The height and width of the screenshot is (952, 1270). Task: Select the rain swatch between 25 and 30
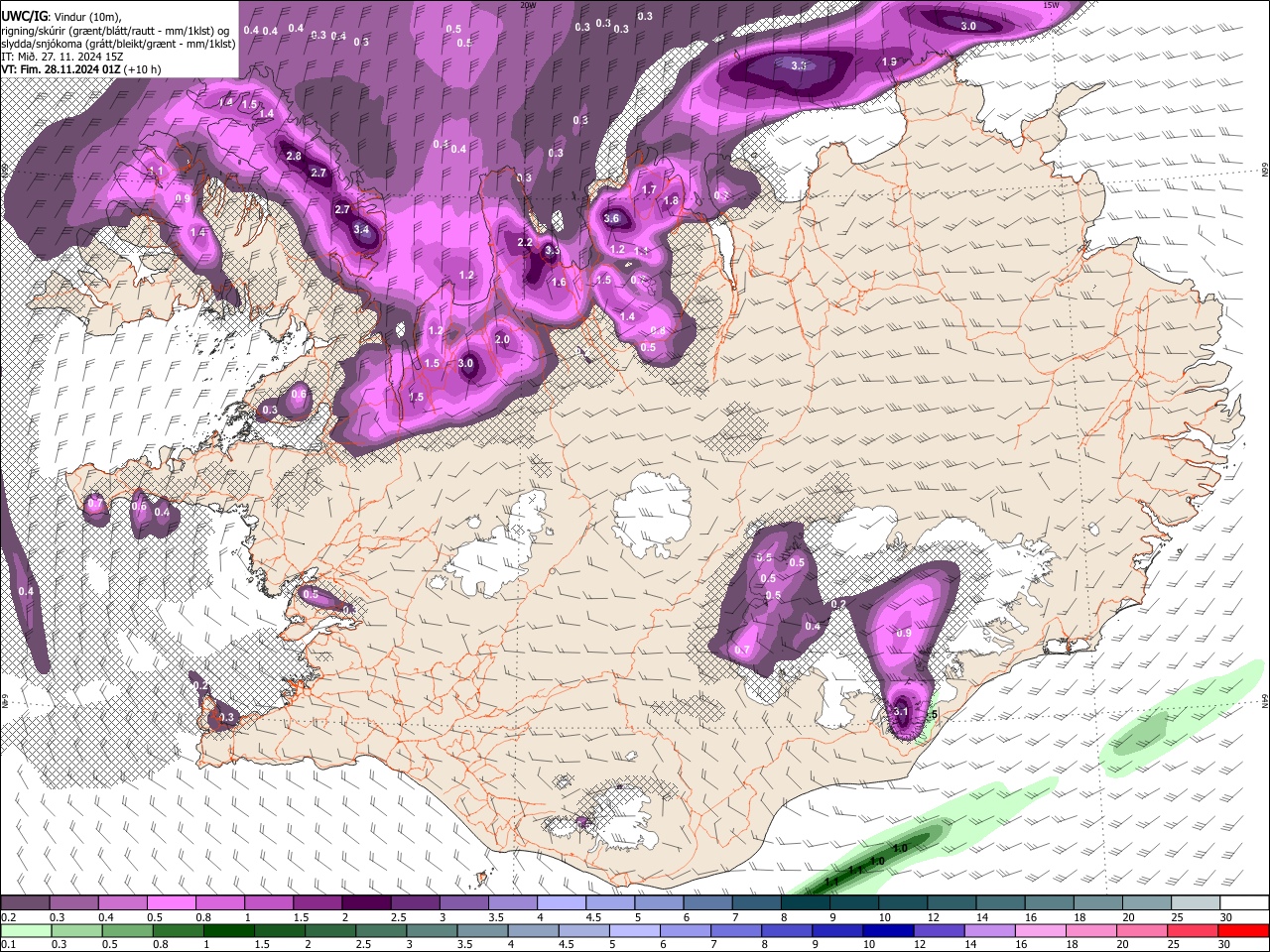(x=1194, y=930)
